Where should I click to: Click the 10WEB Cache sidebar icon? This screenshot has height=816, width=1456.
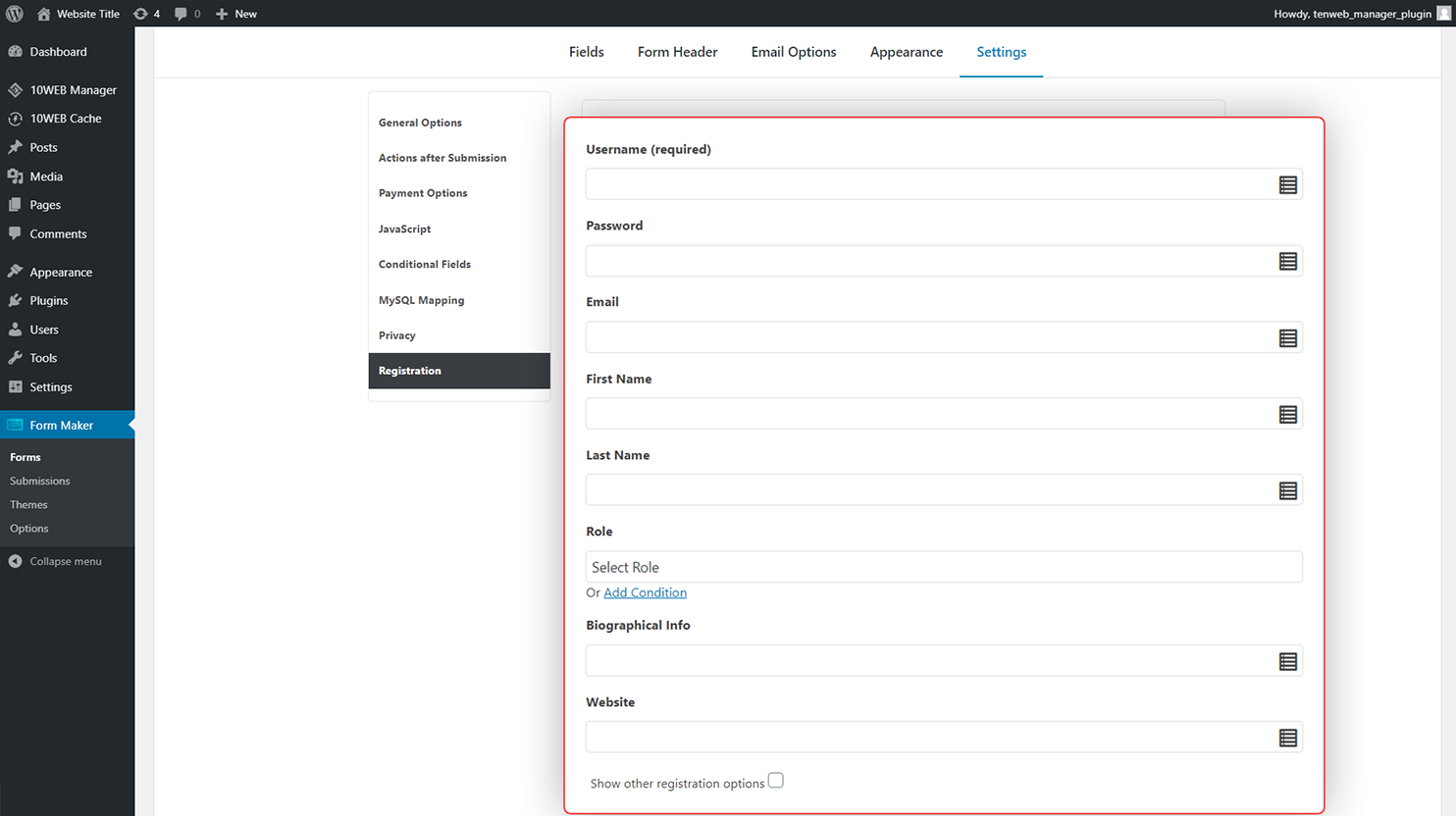[15, 119]
